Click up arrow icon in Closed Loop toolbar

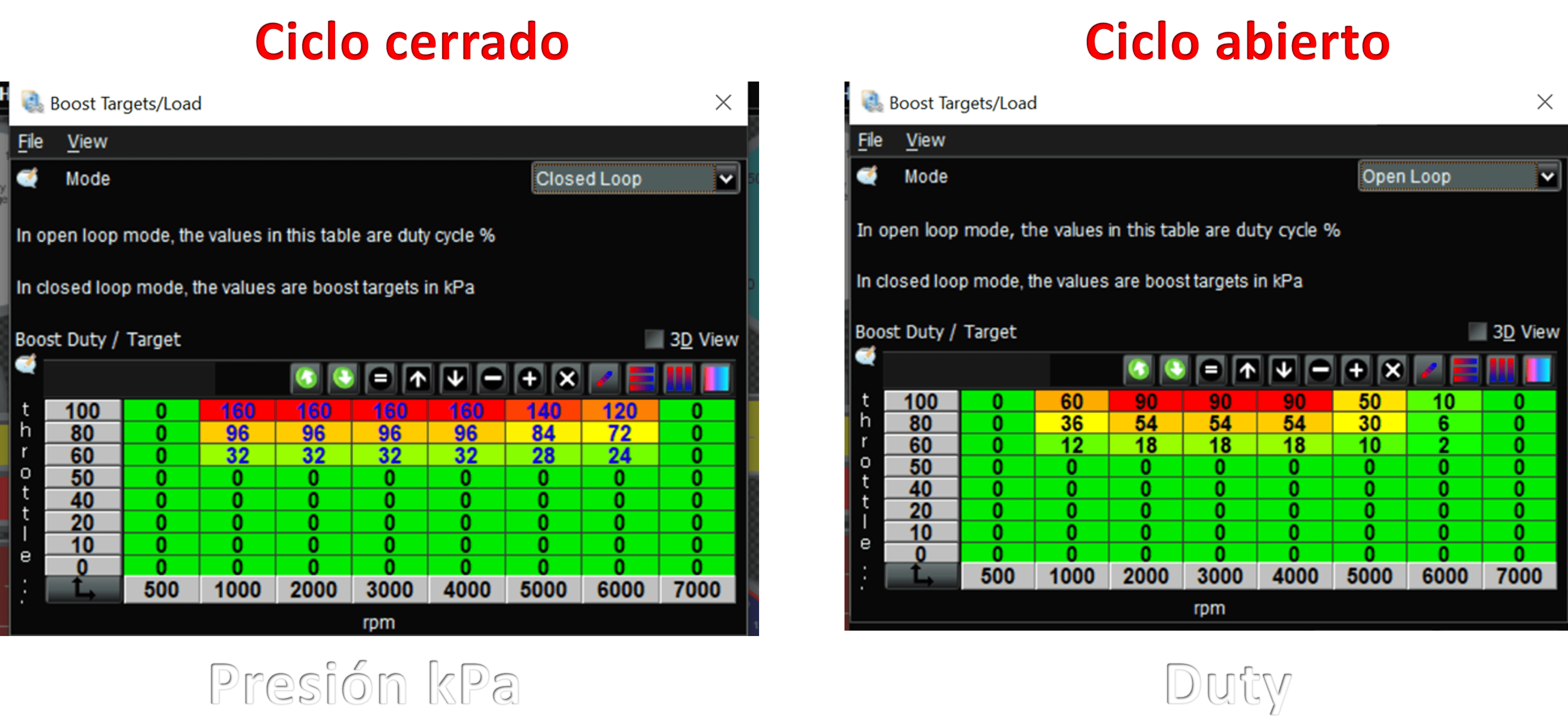(x=418, y=378)
